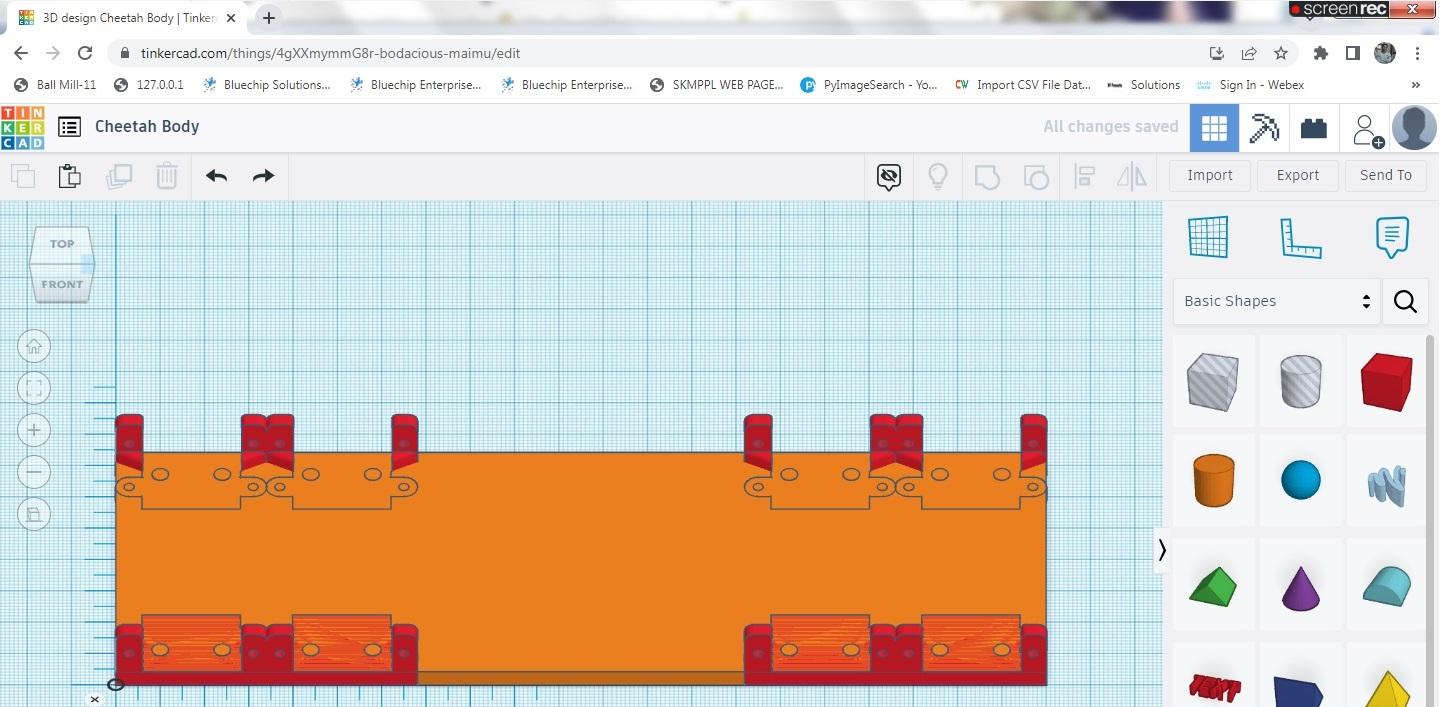Select the 3D design Cheetah Body tab

point(127,18)
